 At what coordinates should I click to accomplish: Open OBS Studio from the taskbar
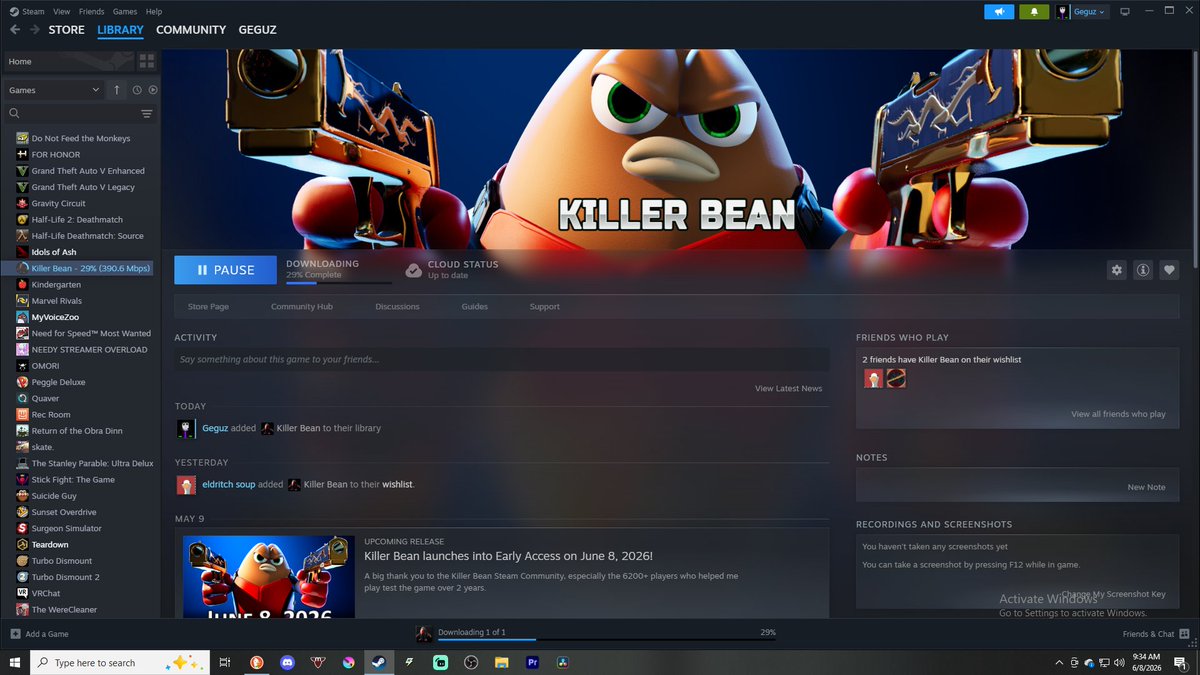(x=471, y=662)
